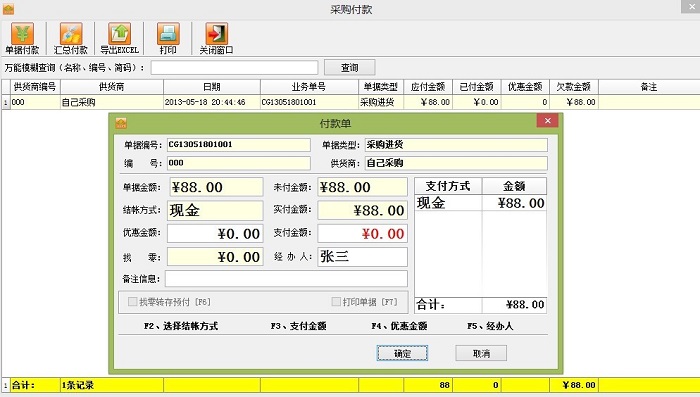Click the 备注信息 input field
Image resolution: width=700 pixels, height=397 pixels.
pos(286,279)
